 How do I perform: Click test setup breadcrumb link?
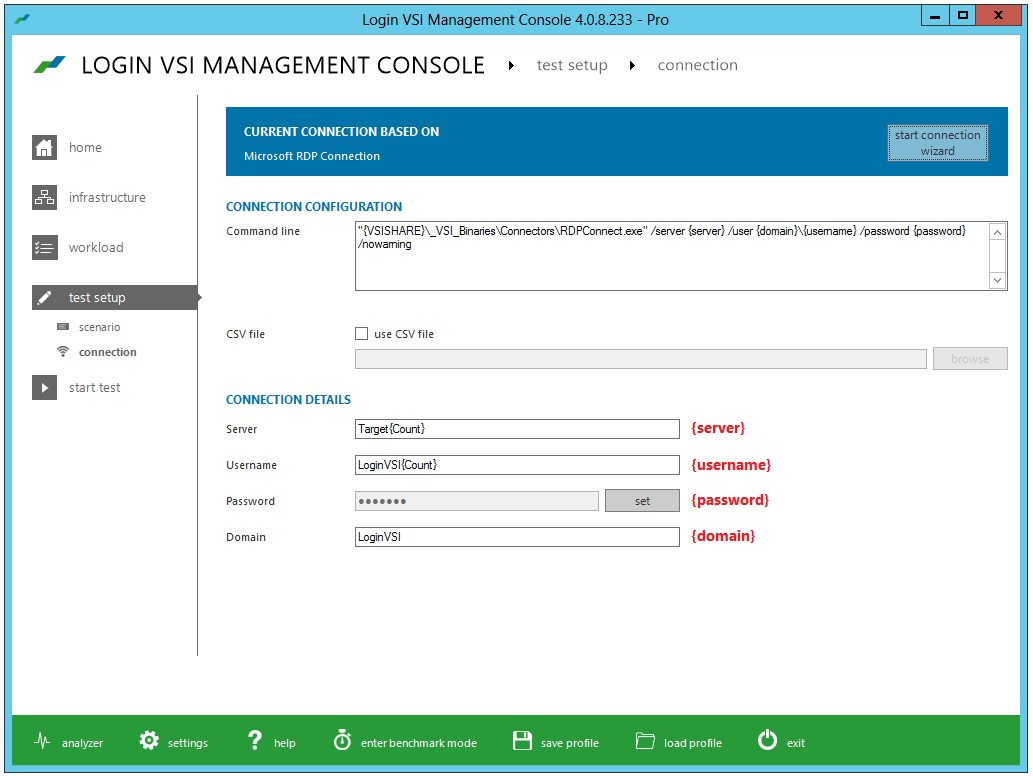point(572,65)
